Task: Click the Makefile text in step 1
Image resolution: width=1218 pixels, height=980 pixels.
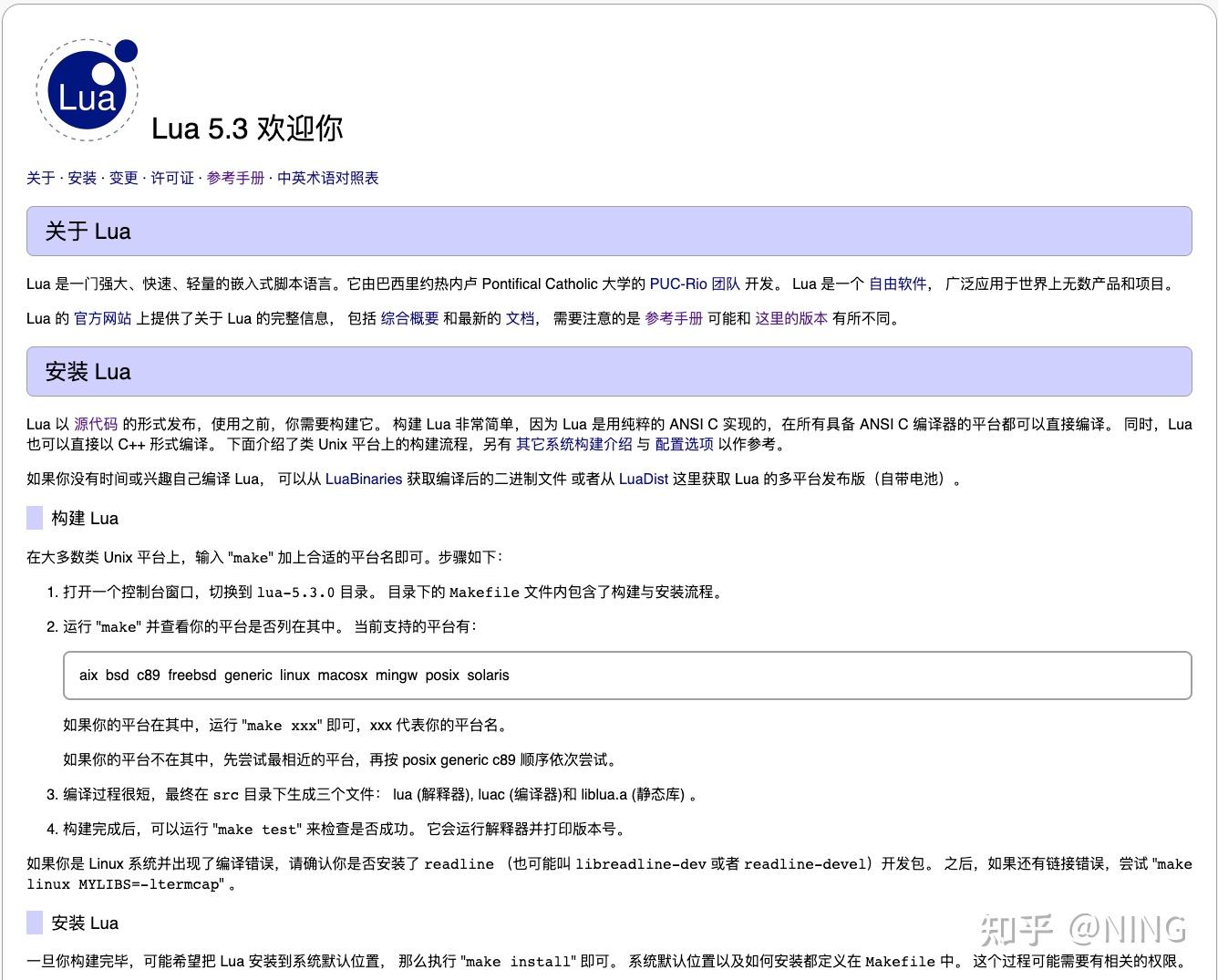Action: click(484, 593)
